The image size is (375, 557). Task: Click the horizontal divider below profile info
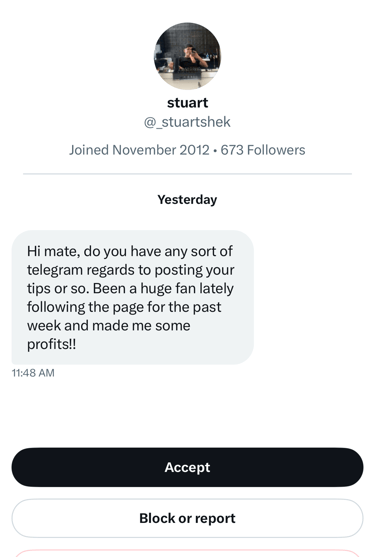click(188, 174)
